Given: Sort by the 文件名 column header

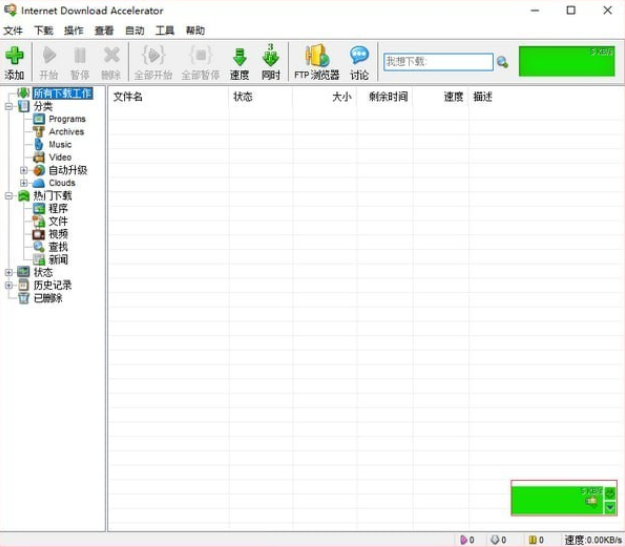Looking at the screenshot, I should [x=128, y=97].
